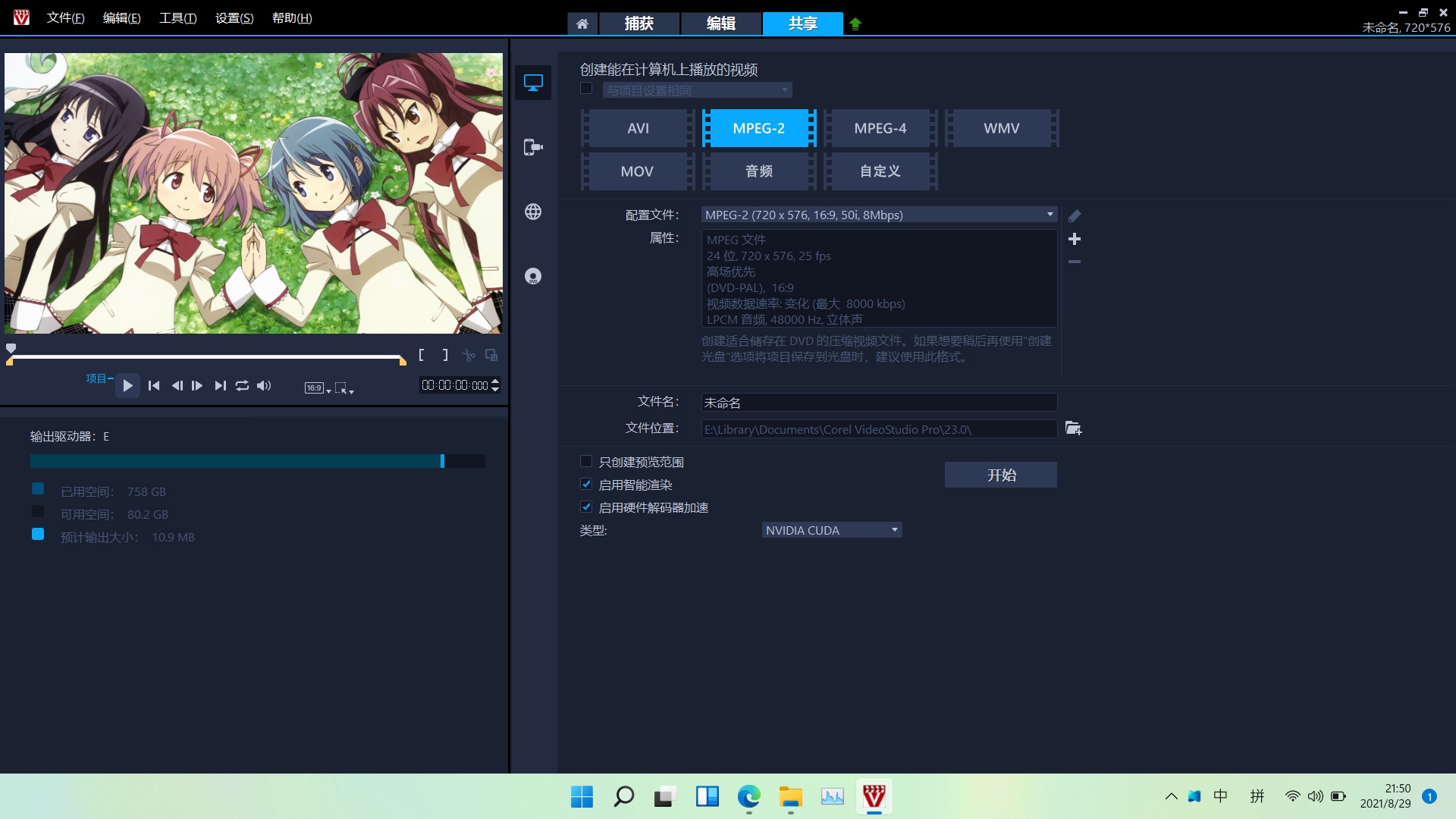Toggle enable smart render checkbox
1456x819 pixels.
[586, 484]
